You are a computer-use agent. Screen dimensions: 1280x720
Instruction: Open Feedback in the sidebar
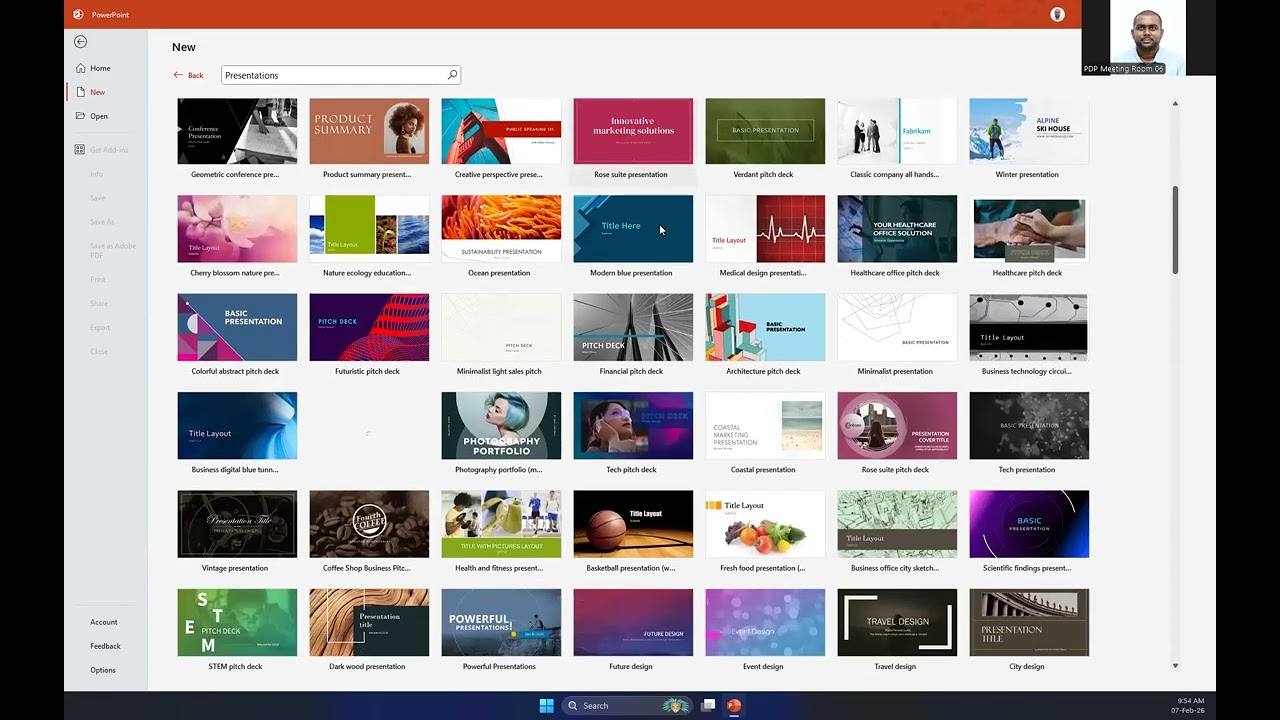tap(105, 646)
